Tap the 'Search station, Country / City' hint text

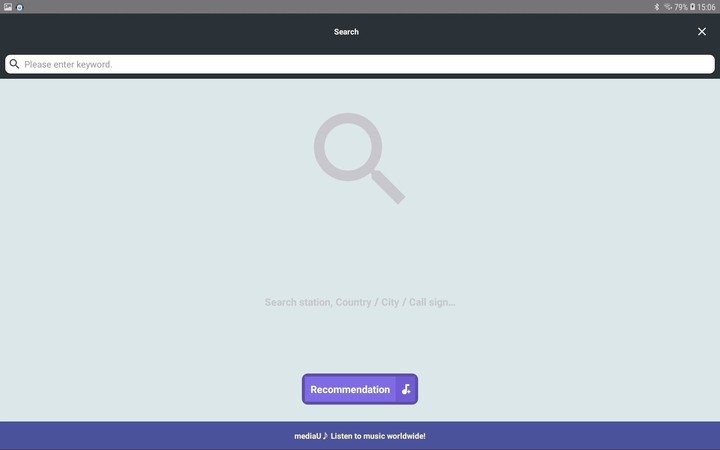360,302
